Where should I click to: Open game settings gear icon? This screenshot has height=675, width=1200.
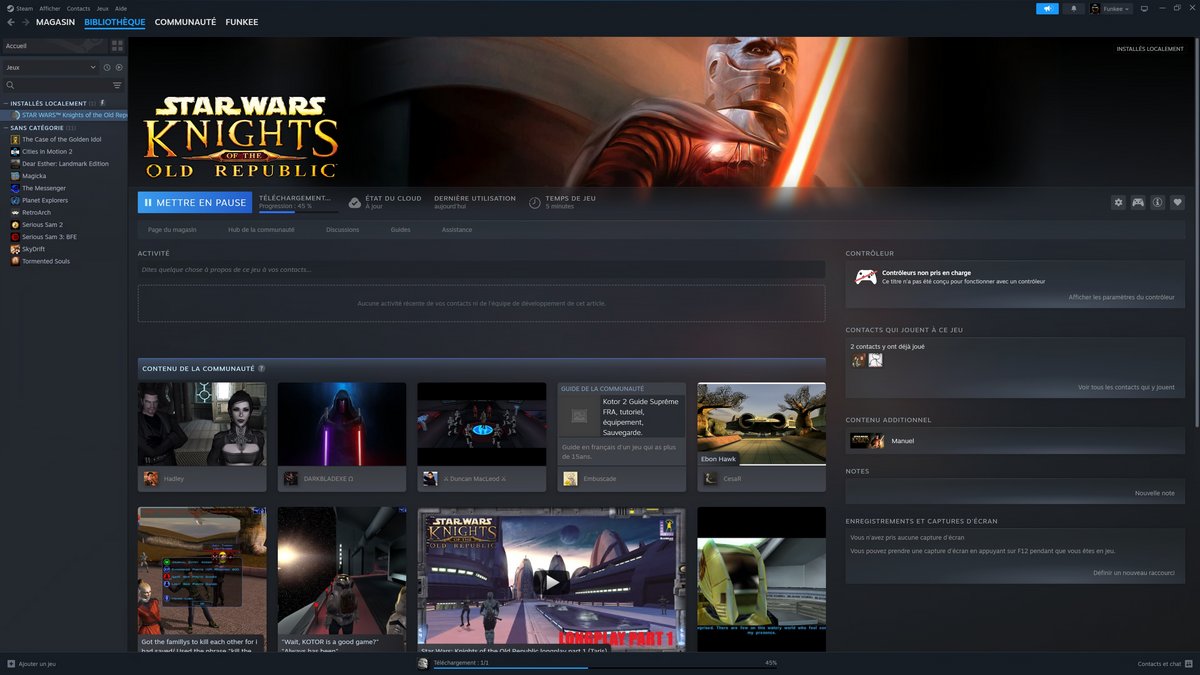tap(1118, 202)
